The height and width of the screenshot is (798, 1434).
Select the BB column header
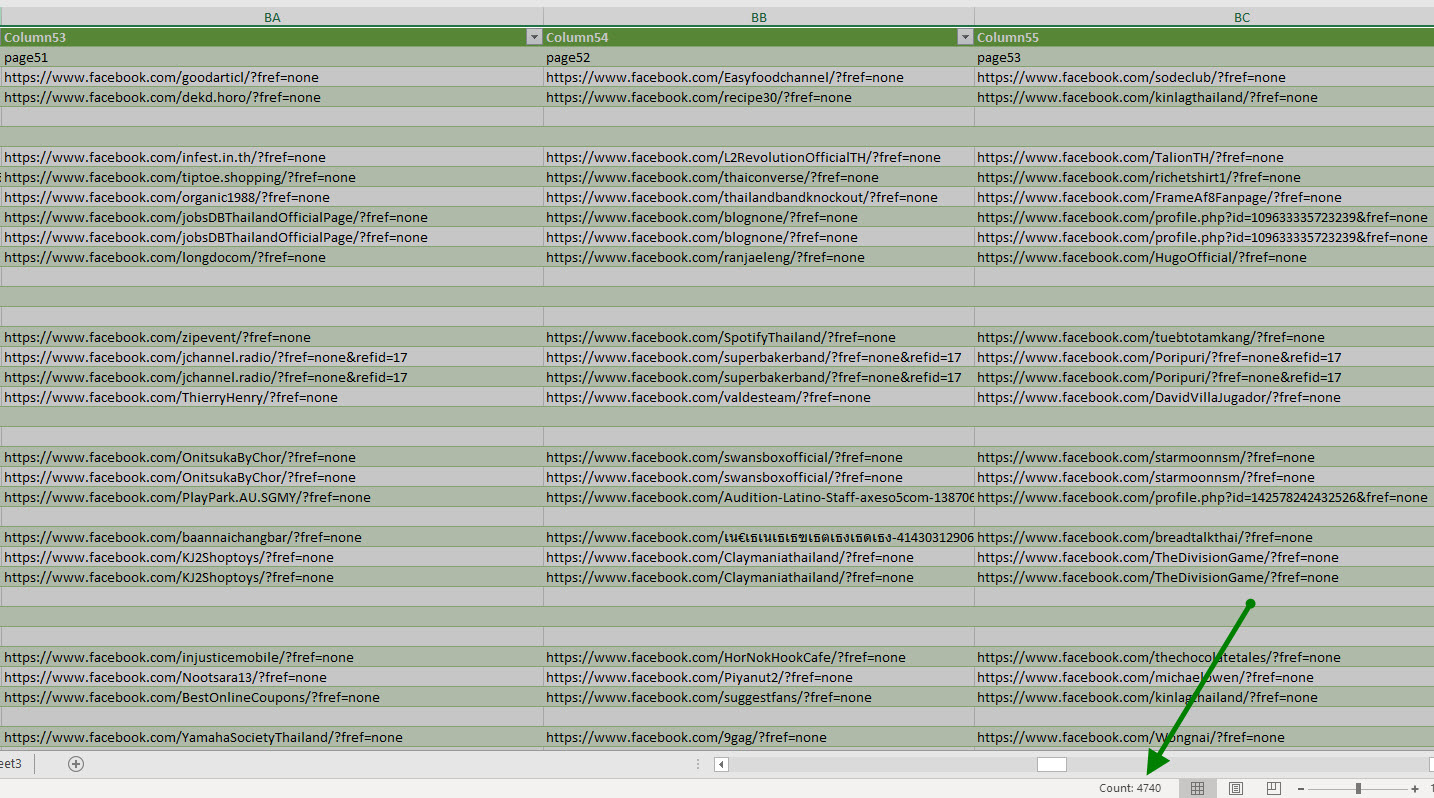[759, 17]
